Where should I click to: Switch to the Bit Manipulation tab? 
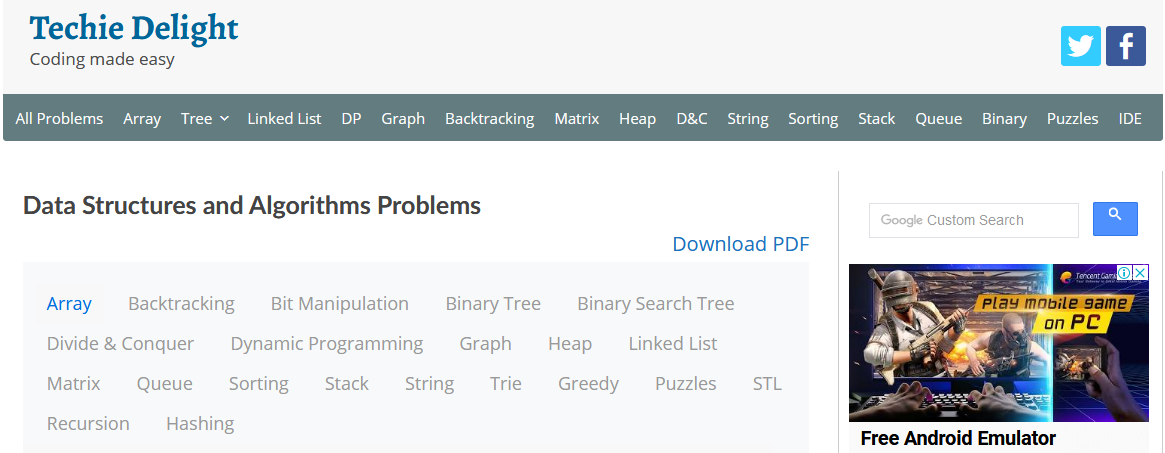click(x=339, y=303)
